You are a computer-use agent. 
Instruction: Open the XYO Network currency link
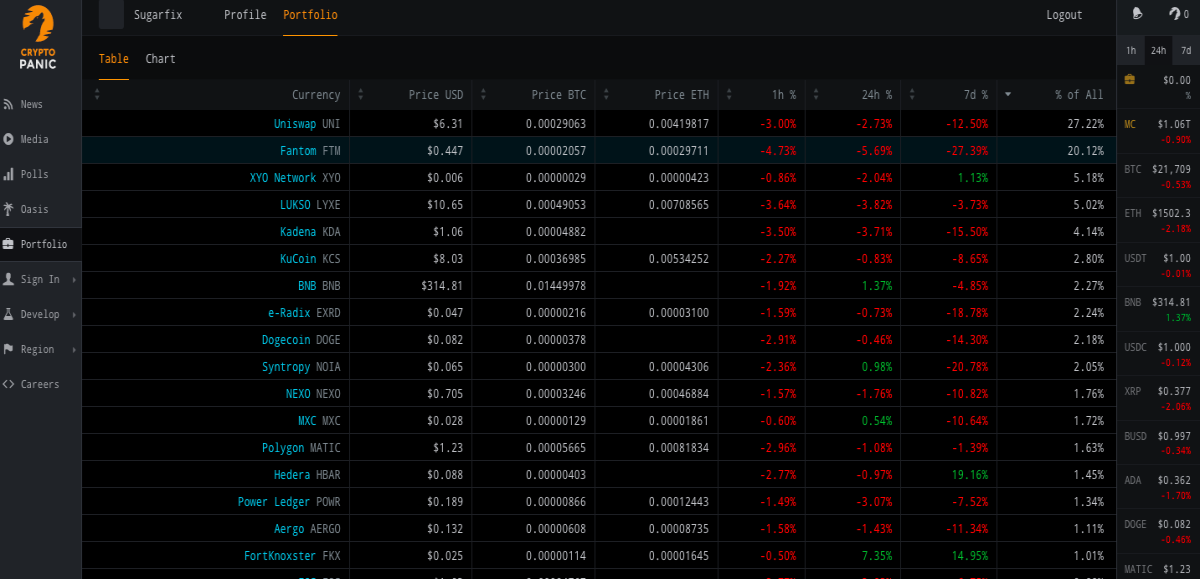pyautogui.click(x=283, y=178)
